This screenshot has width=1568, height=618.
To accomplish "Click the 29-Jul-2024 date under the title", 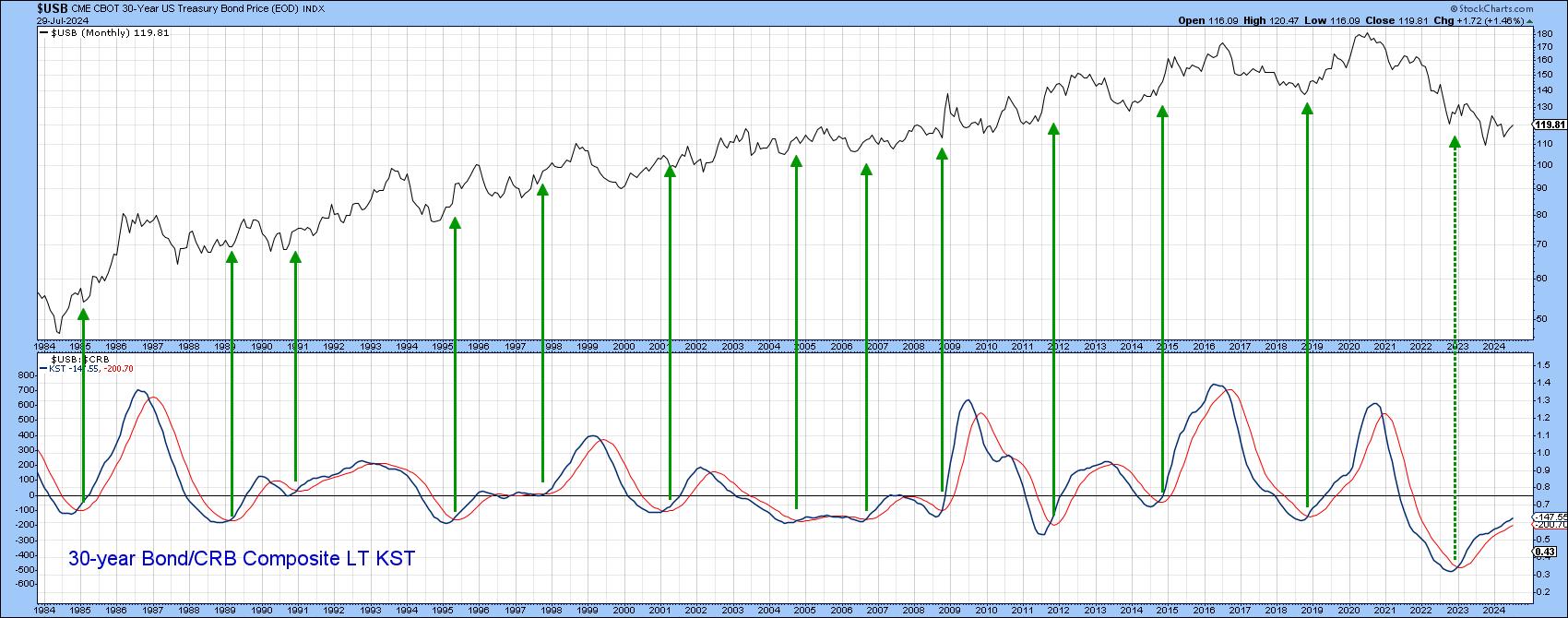I will click(x=64, y=21).
